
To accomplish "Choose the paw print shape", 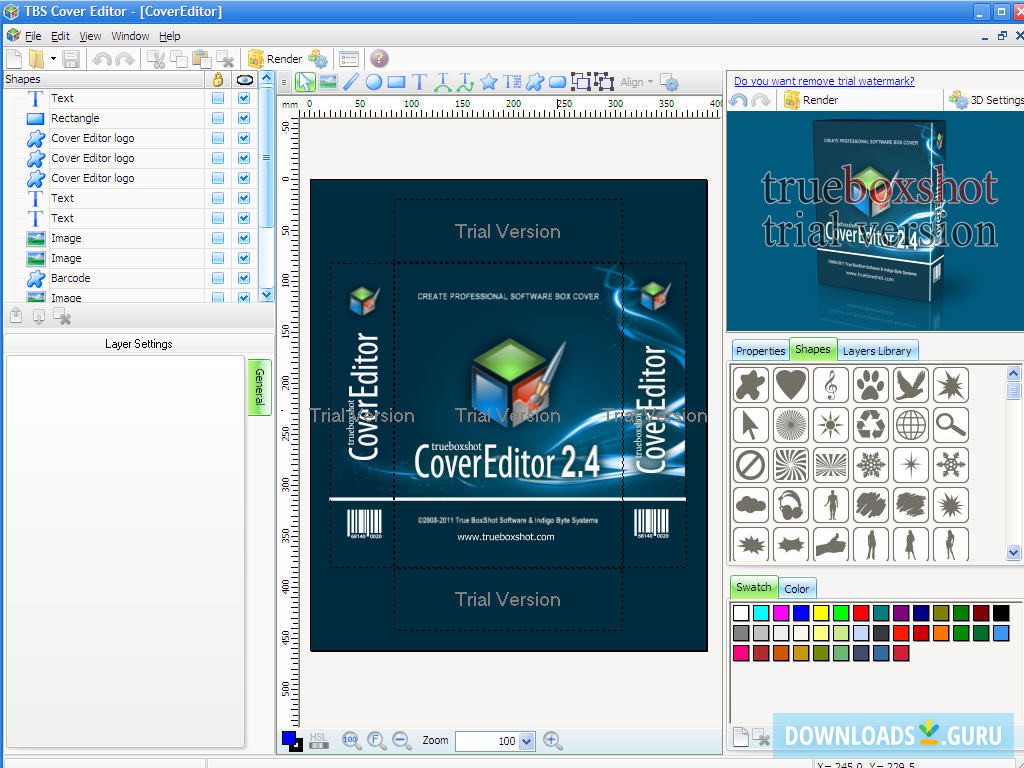I will click(871, 385).
